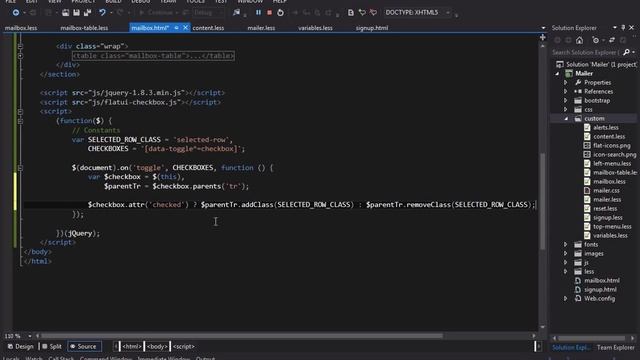
Task: Select the <script> breadcrumb tag
Action: [184, 347]
